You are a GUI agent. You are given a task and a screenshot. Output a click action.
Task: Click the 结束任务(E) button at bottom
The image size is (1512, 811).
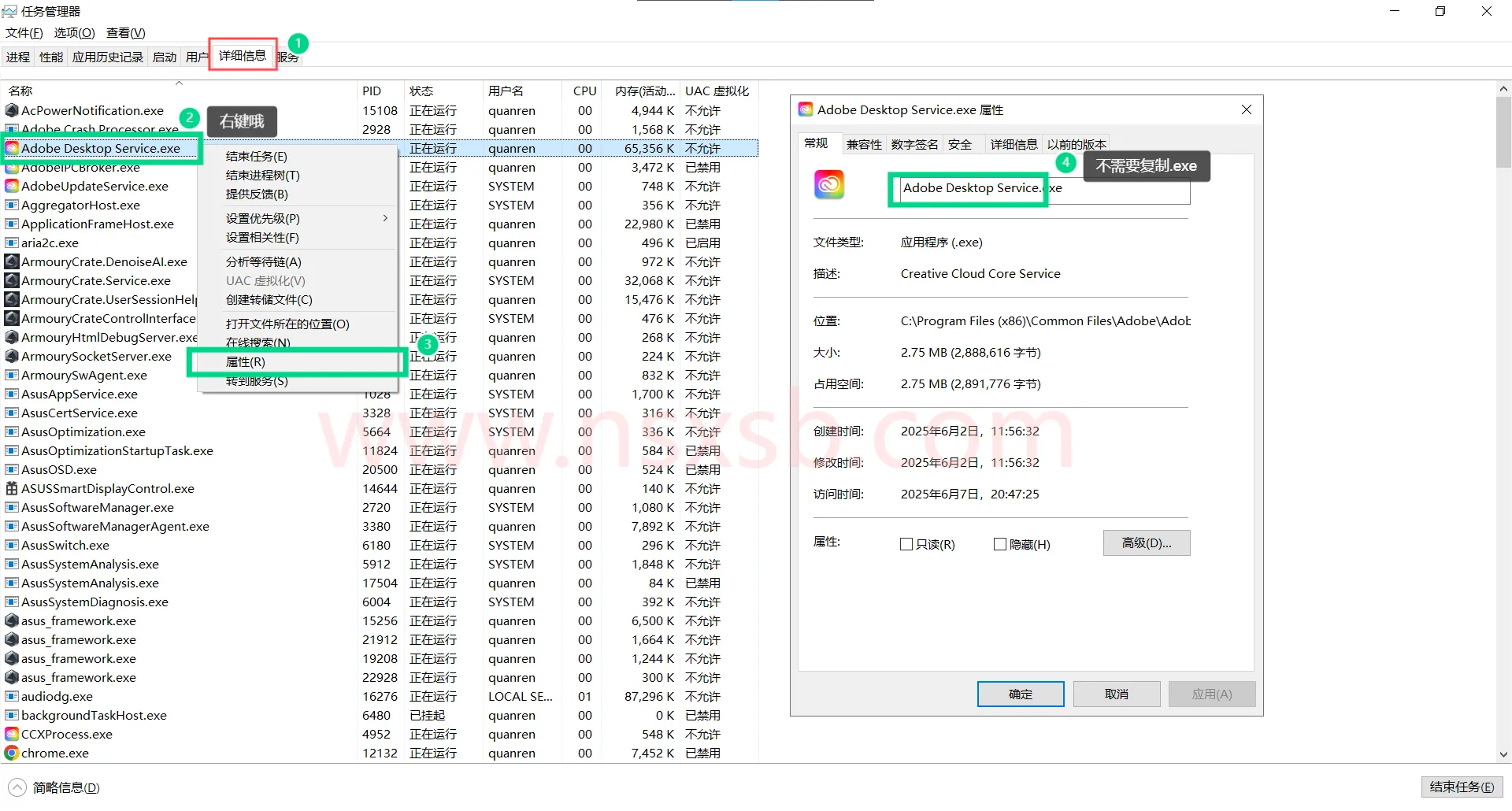click(x=1462, y=787)
